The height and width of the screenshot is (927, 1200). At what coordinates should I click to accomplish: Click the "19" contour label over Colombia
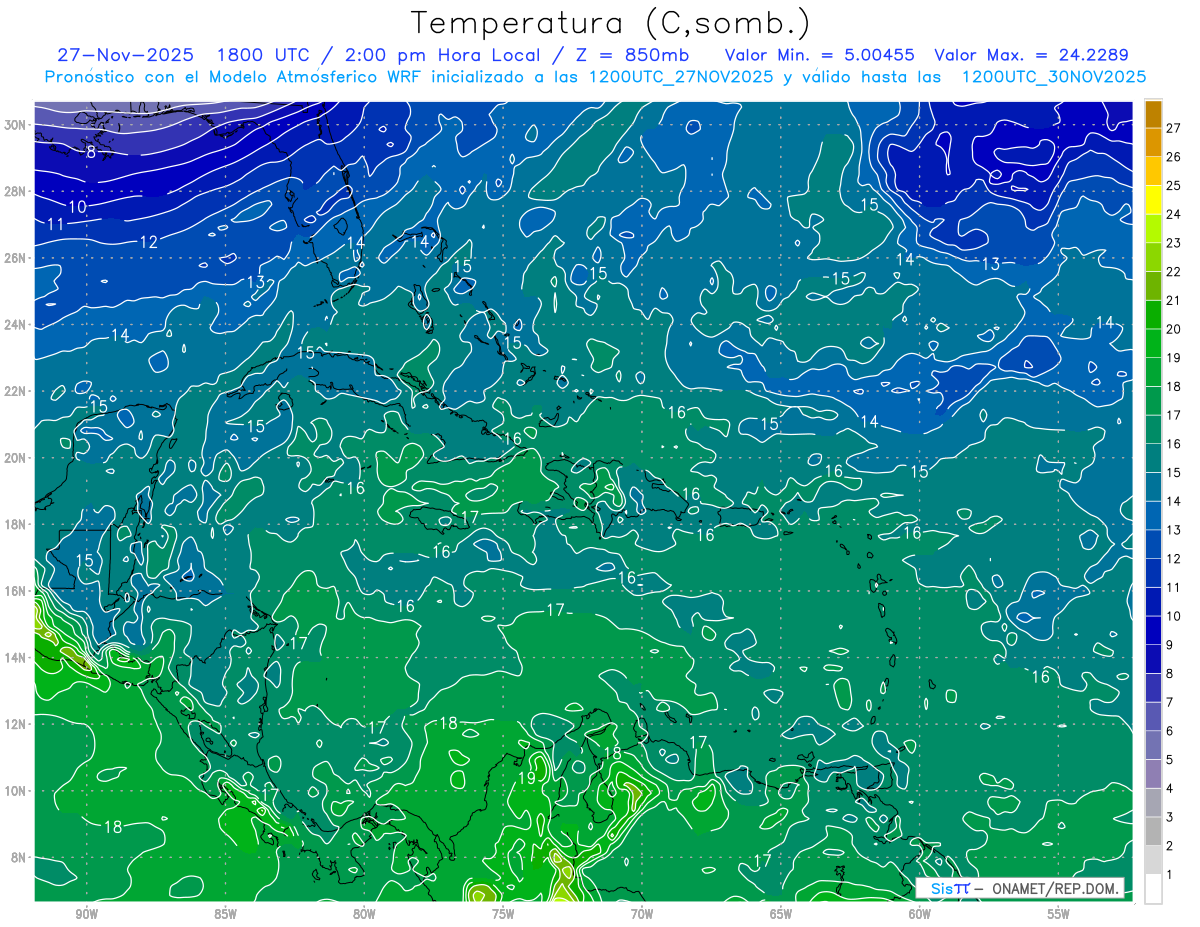tap(527, 778)
